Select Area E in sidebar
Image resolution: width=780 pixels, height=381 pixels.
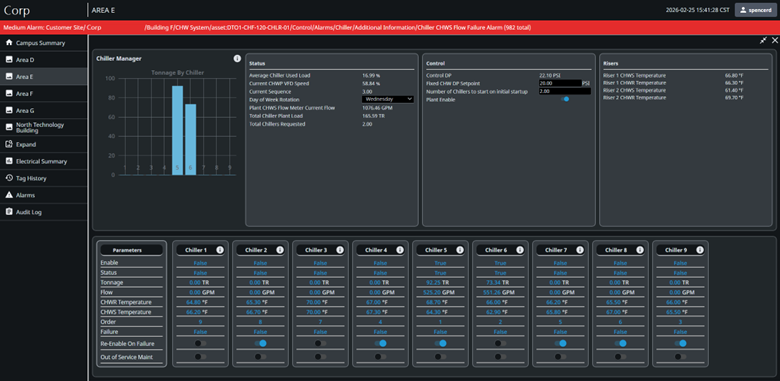pos(43,77)
